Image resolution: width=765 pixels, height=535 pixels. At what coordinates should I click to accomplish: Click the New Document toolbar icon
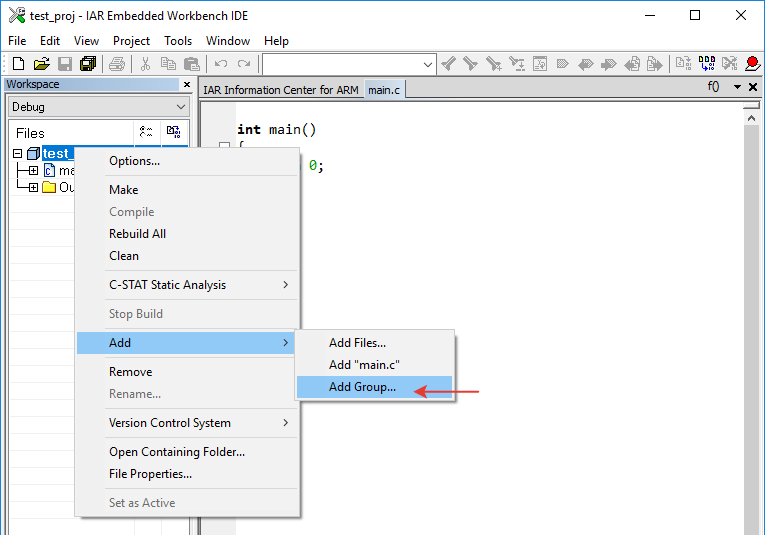pyautogui.click(x=18, y=64)
